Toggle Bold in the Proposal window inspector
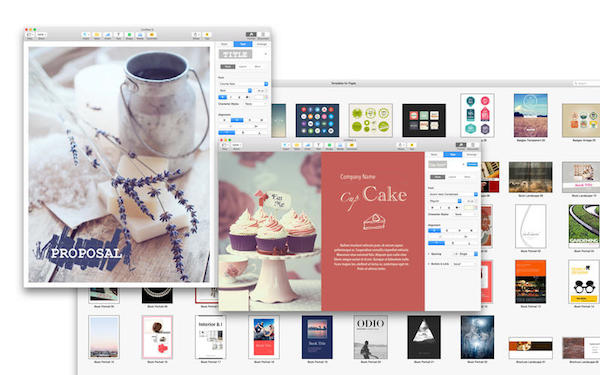Image resolution: width=600 pixels, height=375 pixels. click(x=222, y=97)
